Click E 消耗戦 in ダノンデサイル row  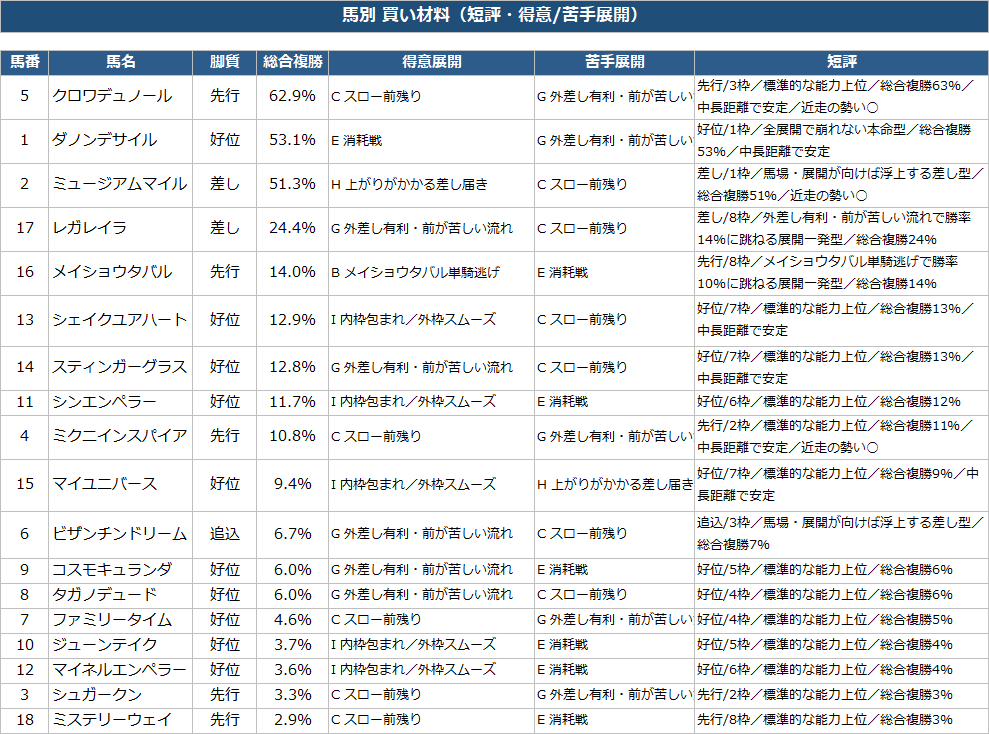[x=356, y=141]
